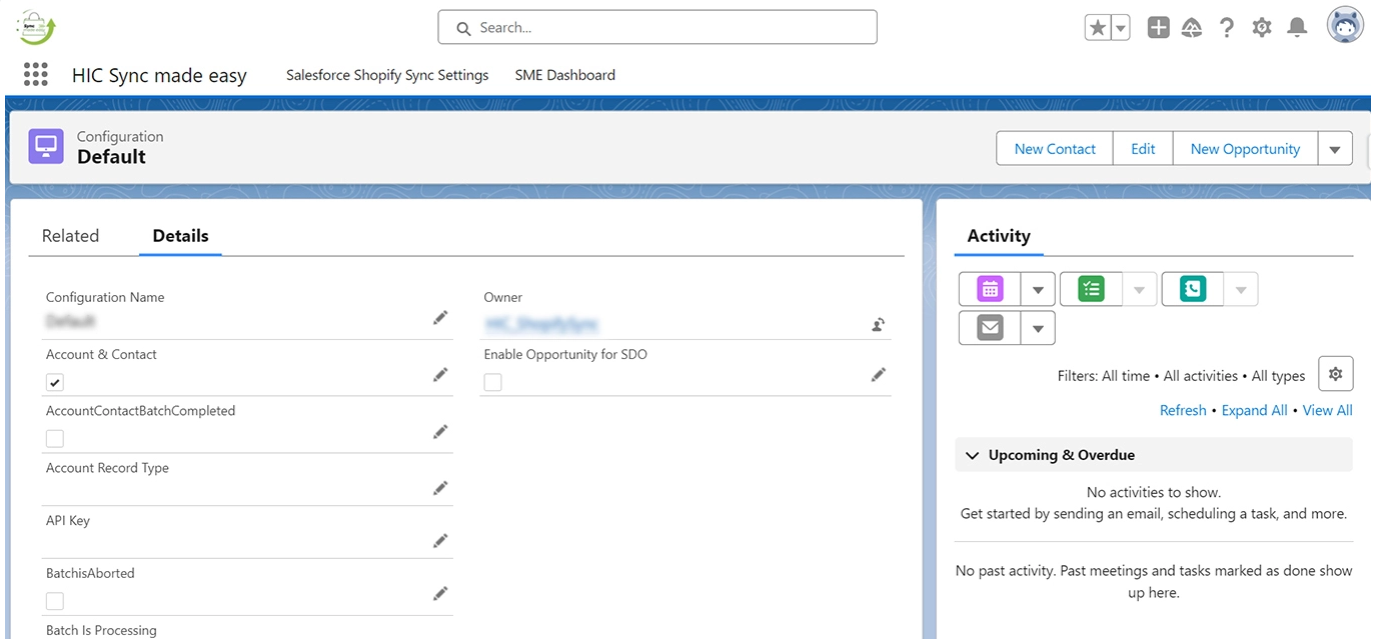Click the HIC Sync made easy app name
This screenshot has width=1374, height=639.
tap(159, 75)
